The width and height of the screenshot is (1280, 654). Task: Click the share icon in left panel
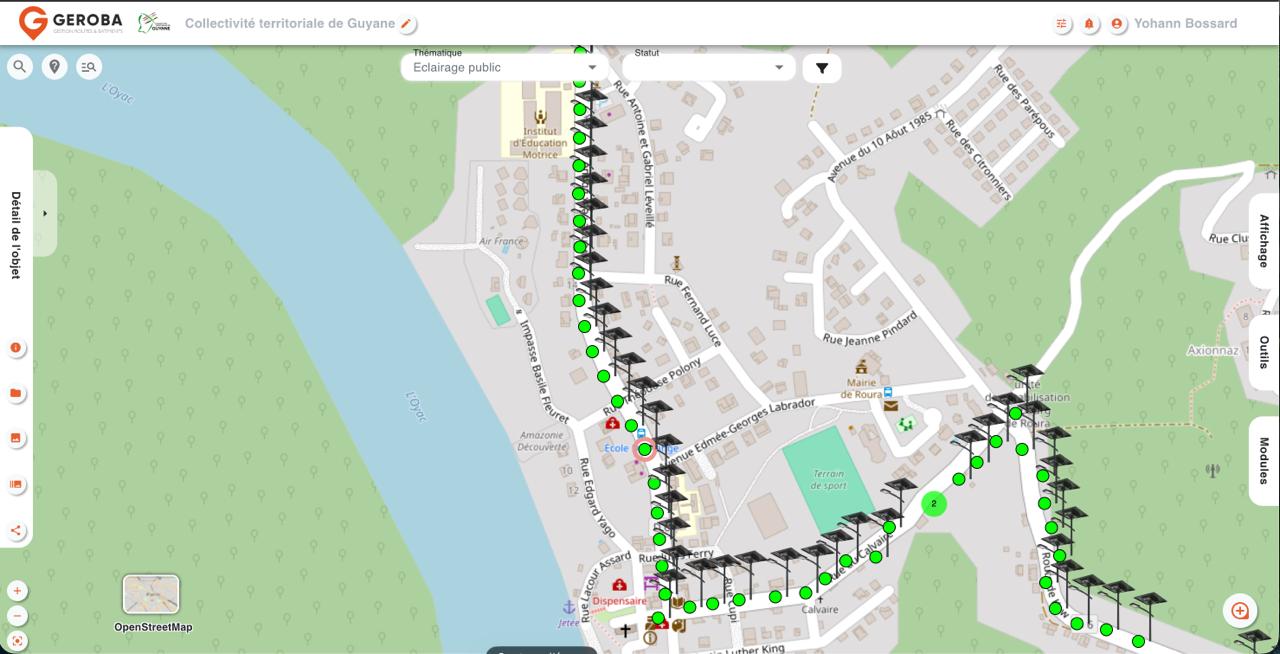16,531
